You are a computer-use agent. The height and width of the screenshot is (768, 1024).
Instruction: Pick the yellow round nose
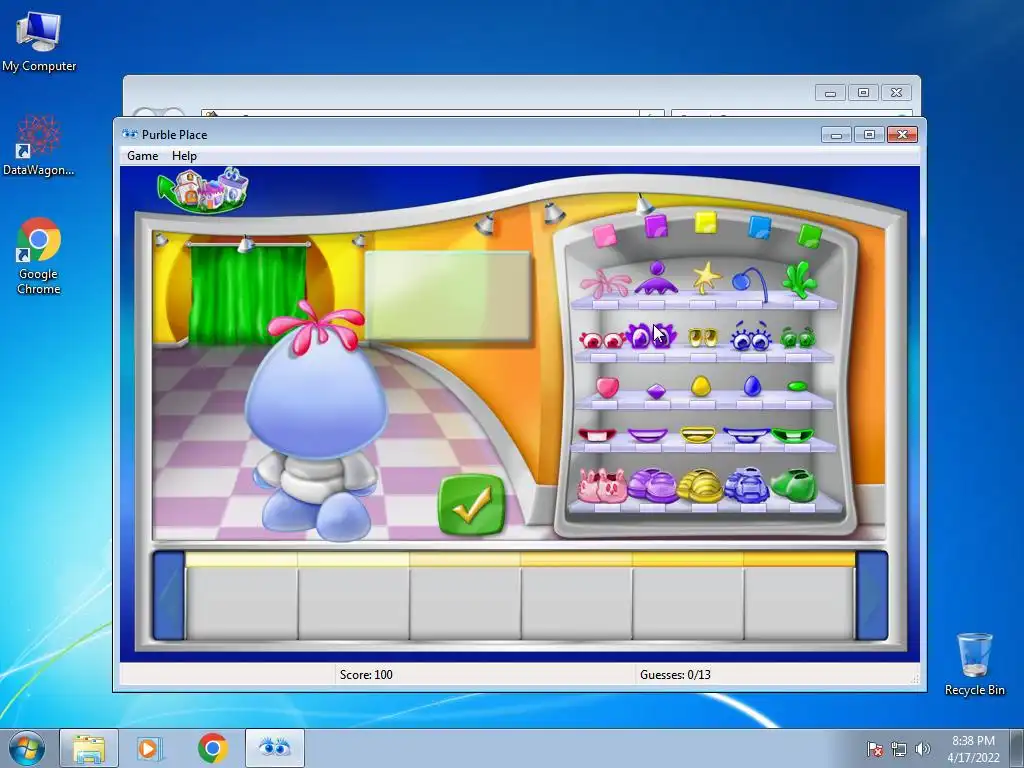click(701, 386)
